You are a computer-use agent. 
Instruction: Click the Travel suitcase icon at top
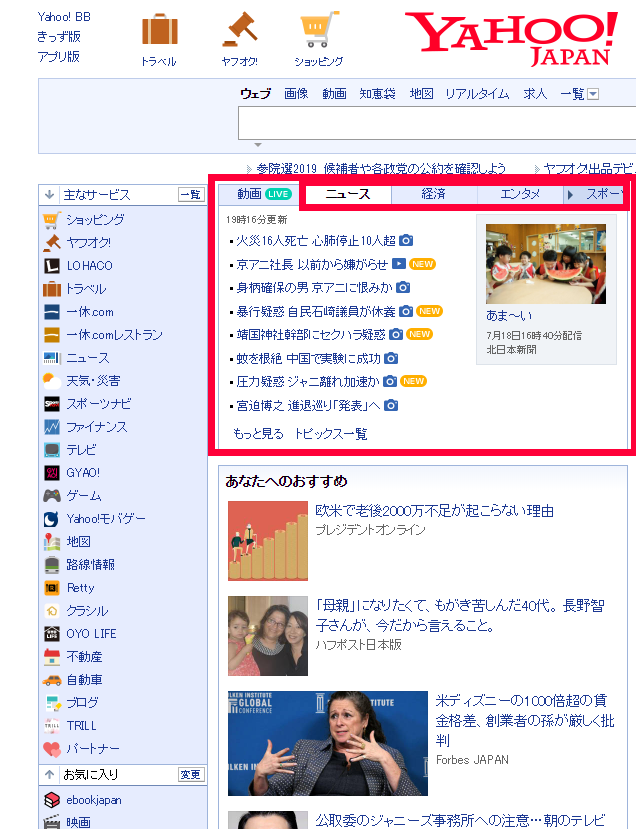tap(159, 31)
